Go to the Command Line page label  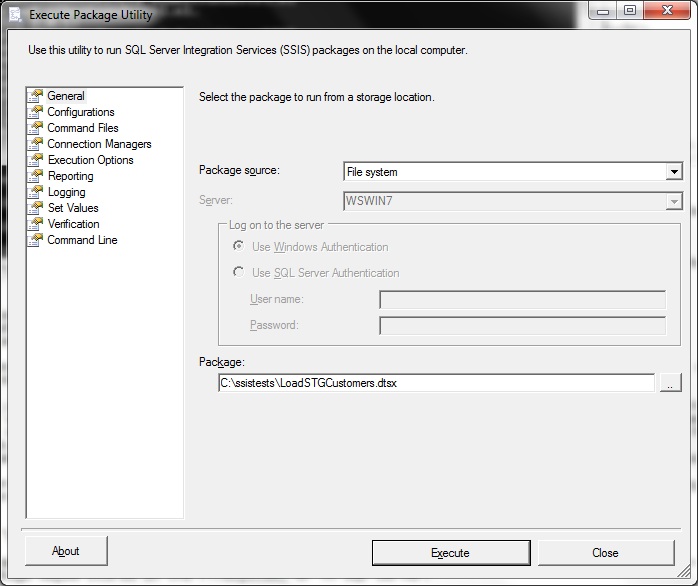pos(82,240)
